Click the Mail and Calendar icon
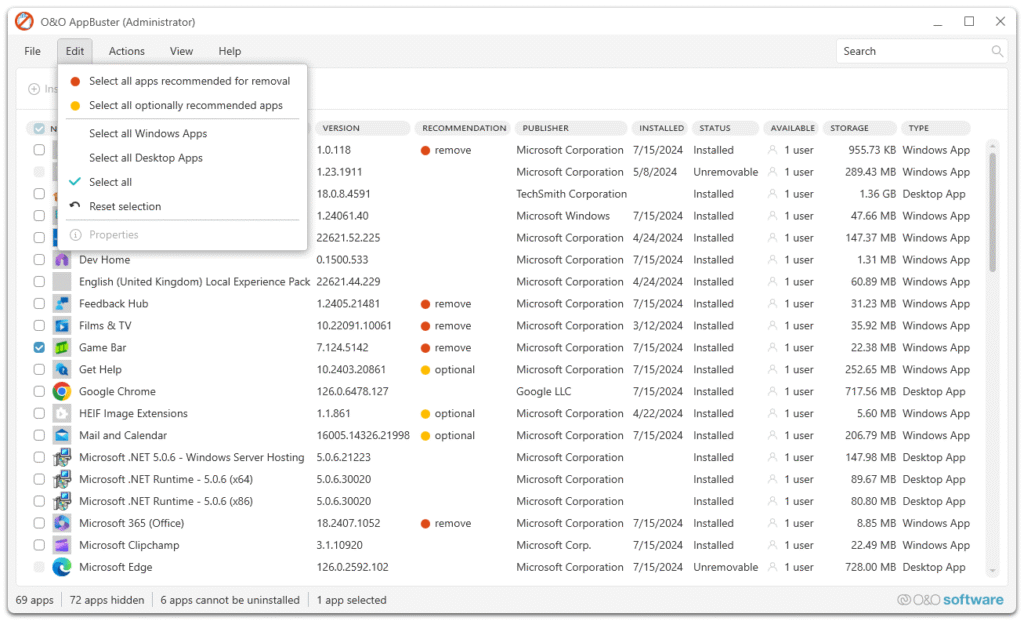 point(62,436)
